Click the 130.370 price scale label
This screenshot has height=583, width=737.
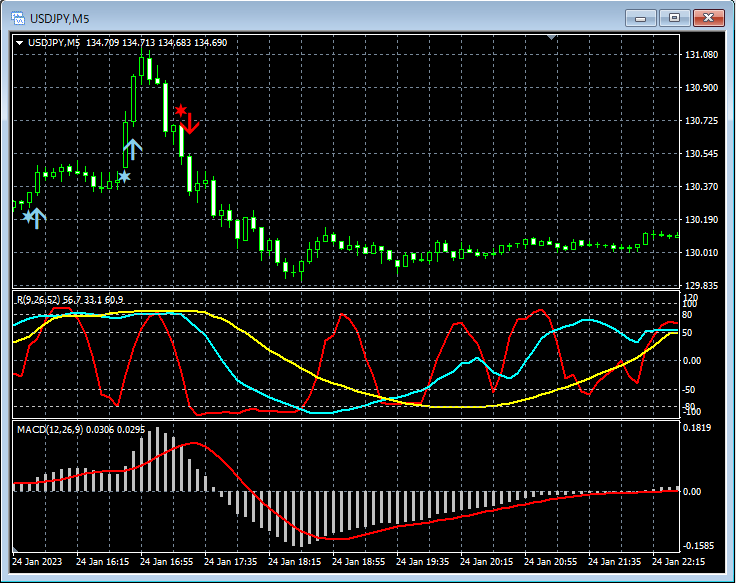(701, 187)
